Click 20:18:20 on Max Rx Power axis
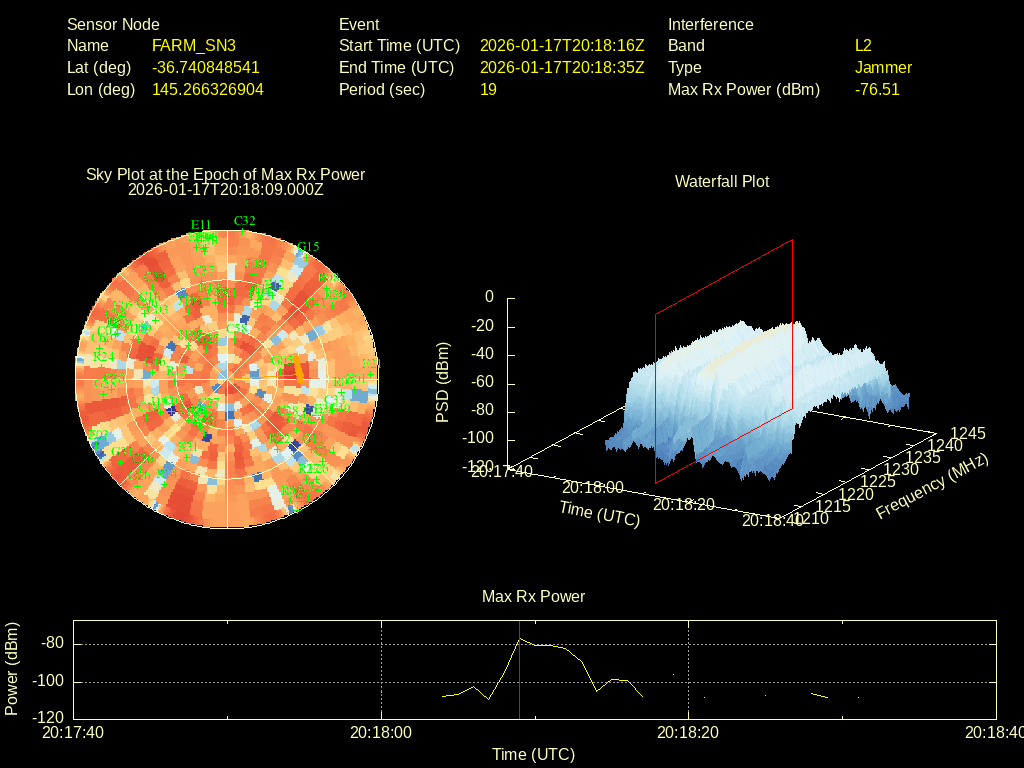This screenshot has height=768, width=1024. 689,732
